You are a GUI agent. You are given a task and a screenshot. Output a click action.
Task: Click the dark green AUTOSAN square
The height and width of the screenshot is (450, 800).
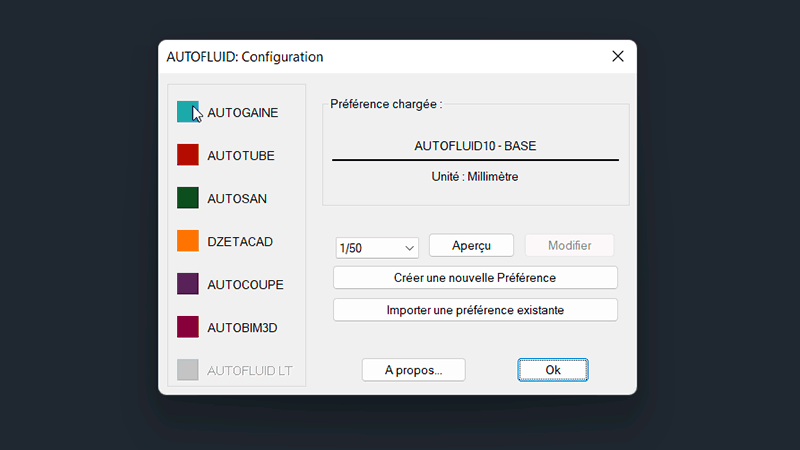(188, 197)
